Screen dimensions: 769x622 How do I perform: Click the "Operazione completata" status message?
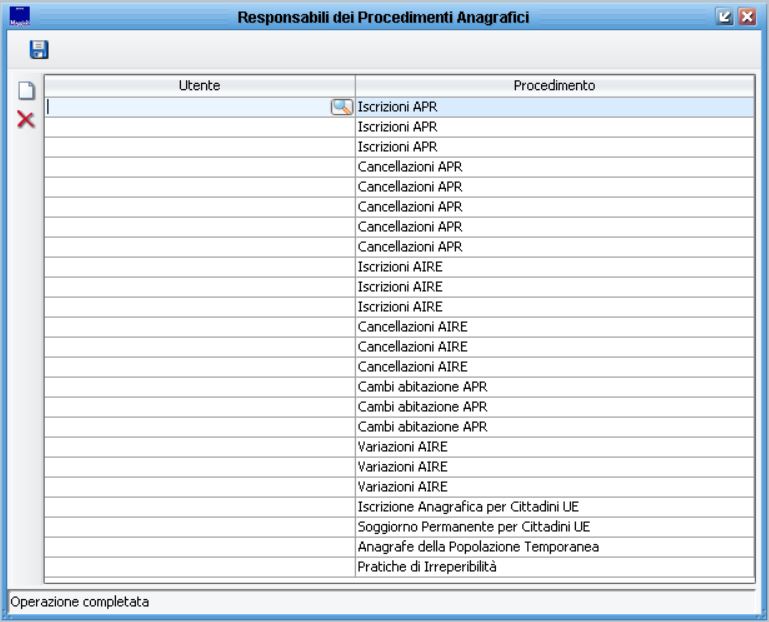79,602
